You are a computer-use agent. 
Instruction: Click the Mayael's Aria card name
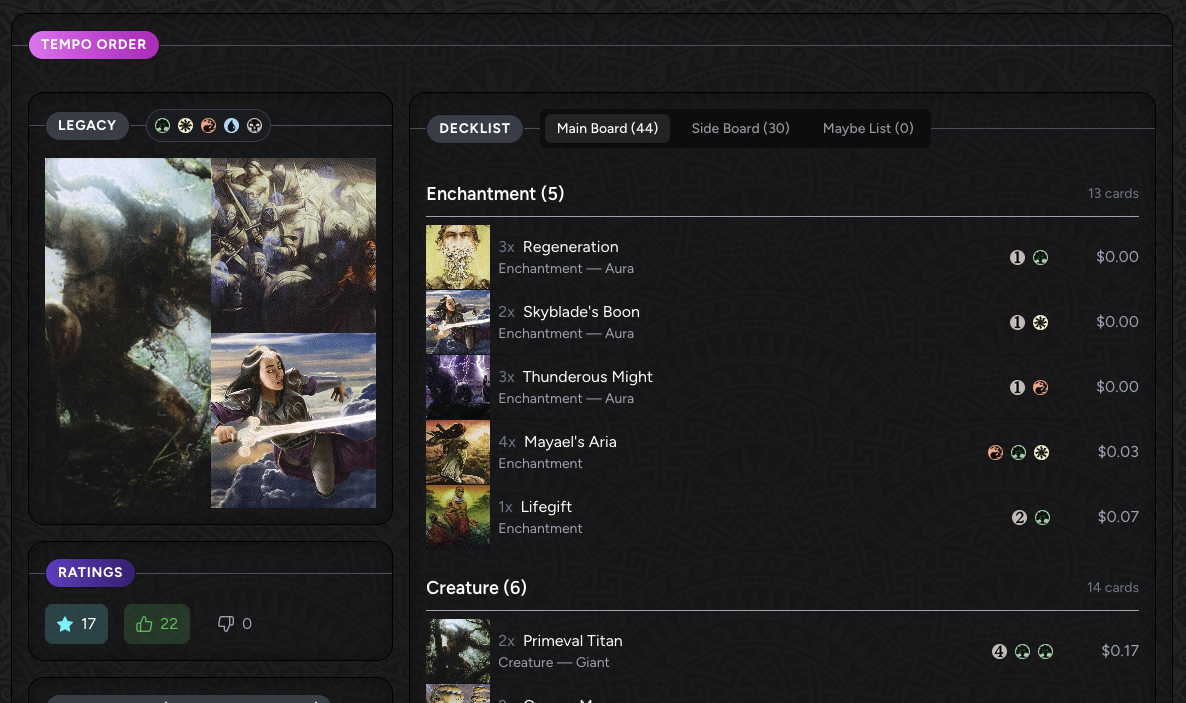[570, 442]
